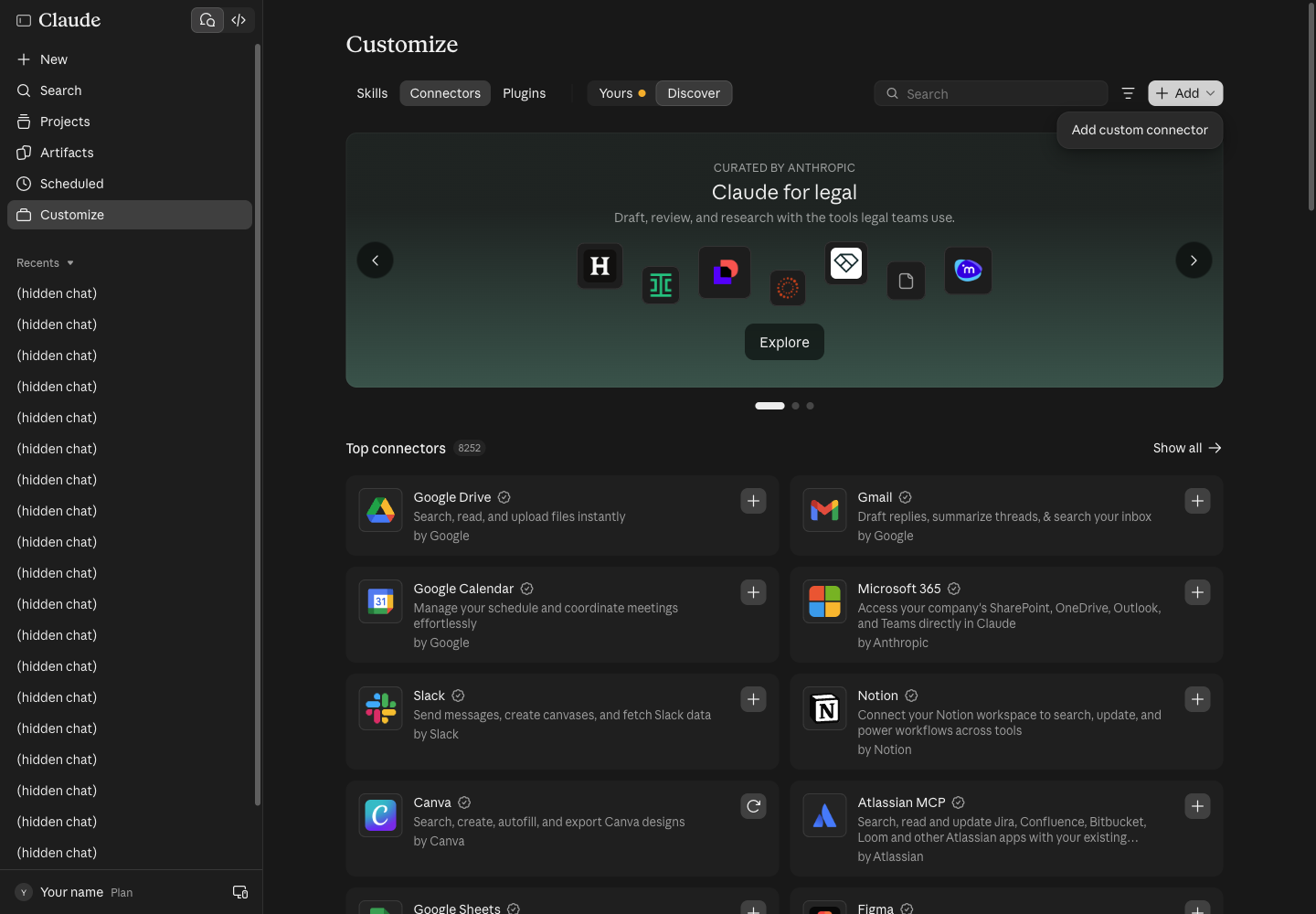Screen dimensions: 1316x914
Task: Switch to Yours view
Action: point(621,93)
